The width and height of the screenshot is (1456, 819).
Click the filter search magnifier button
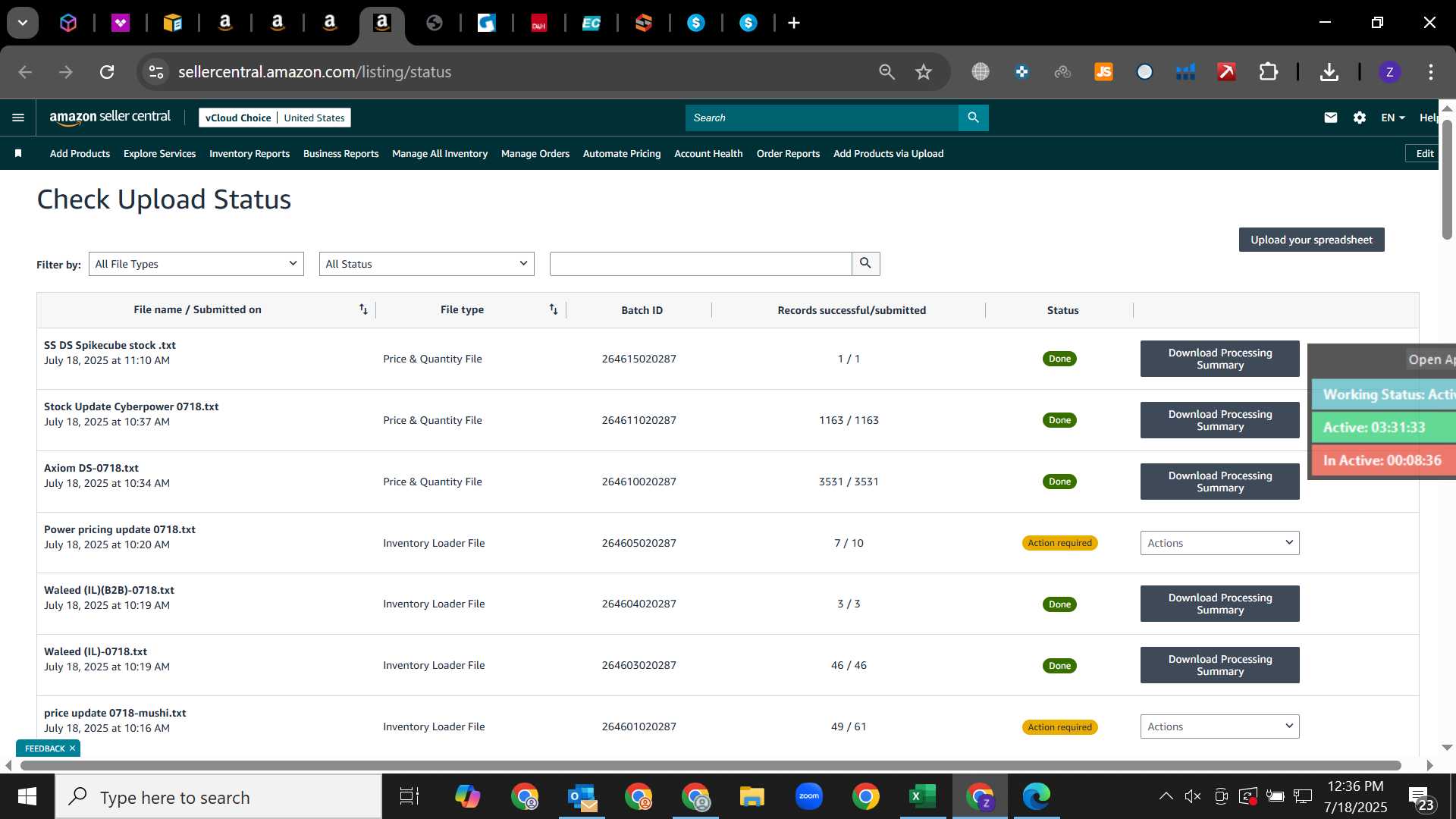point(865,263)
